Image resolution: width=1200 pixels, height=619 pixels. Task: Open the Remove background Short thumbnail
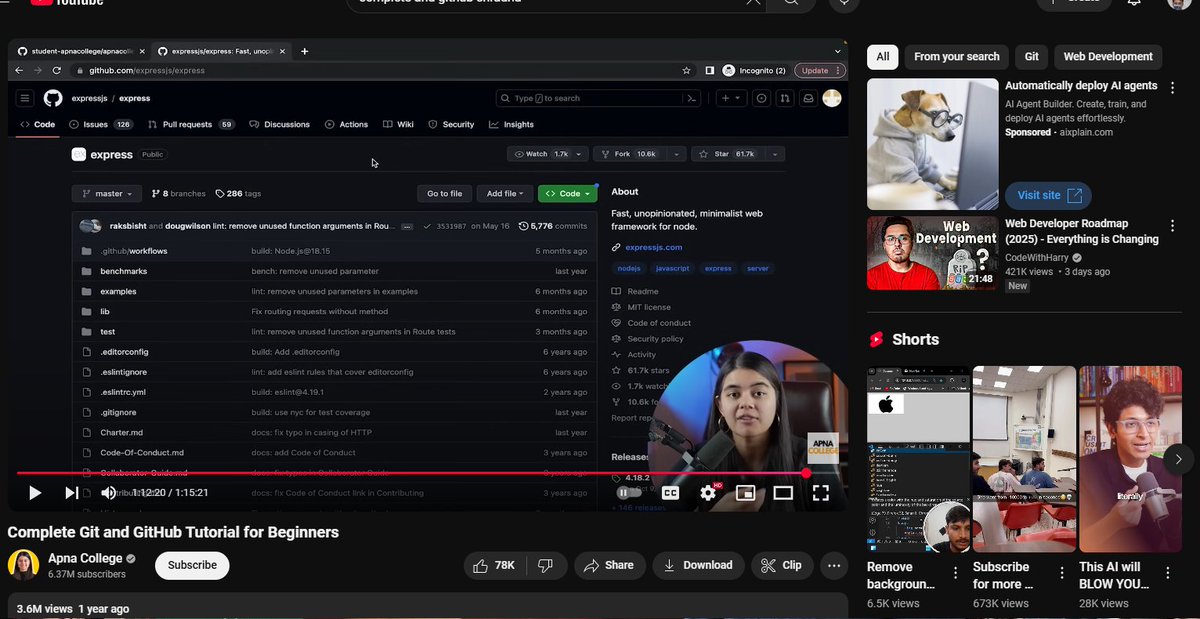pos(919,459)
